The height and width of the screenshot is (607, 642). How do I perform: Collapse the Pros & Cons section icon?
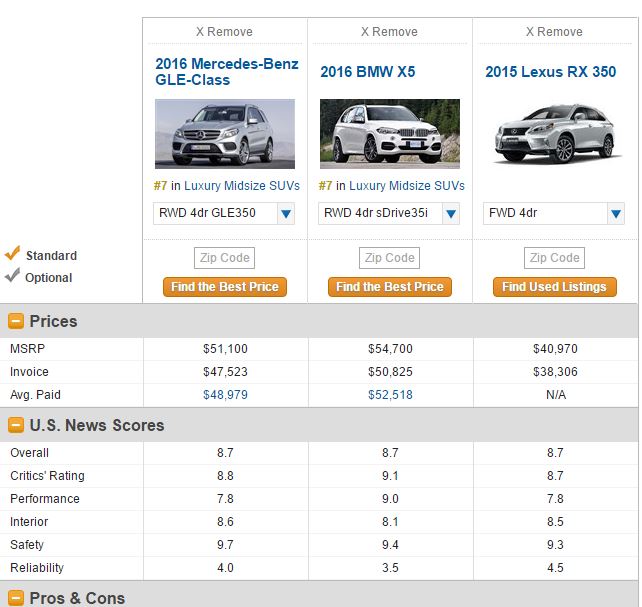tap(16, 598)
